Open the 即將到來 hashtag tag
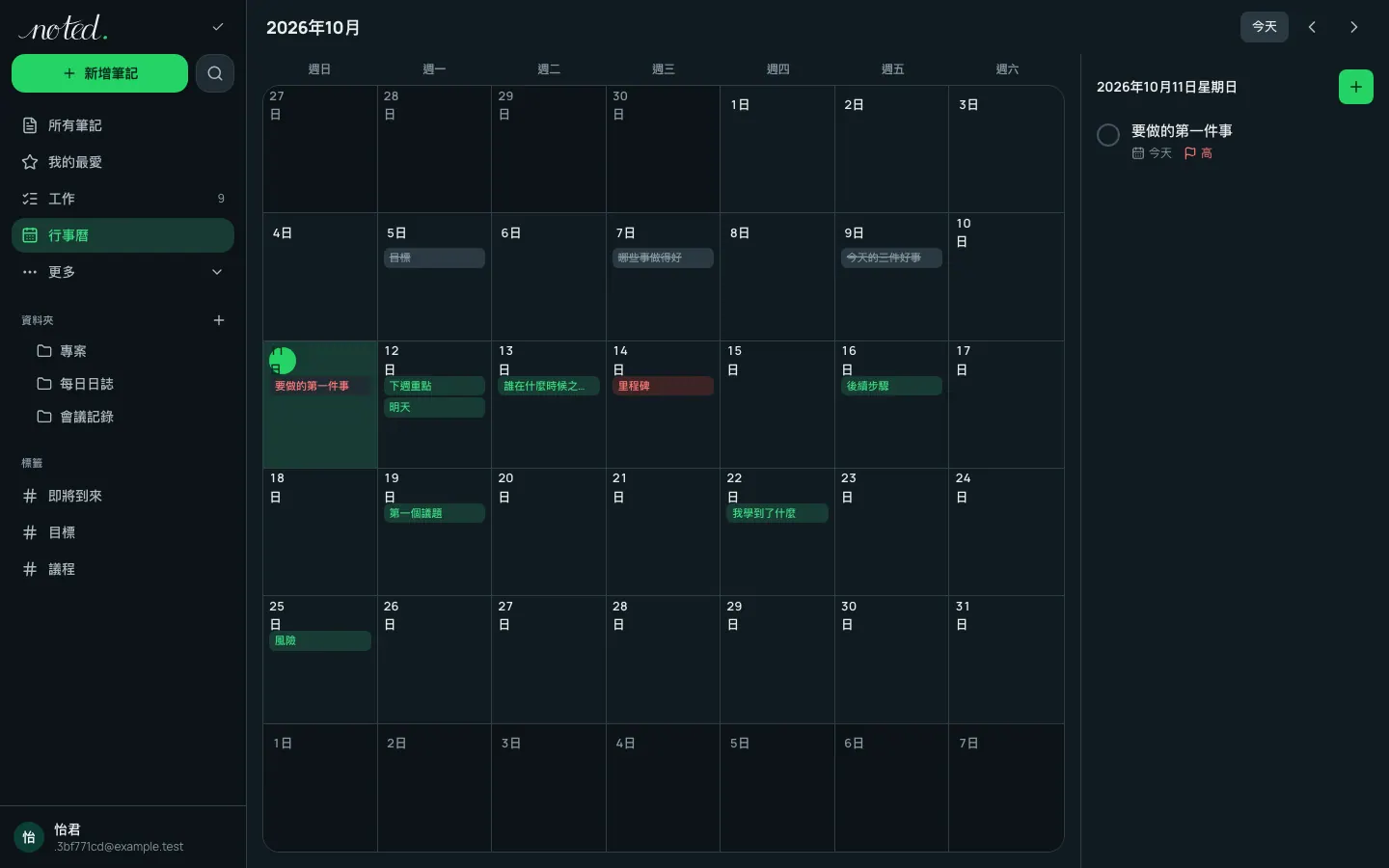Image resolution: width=1389 pixels, height=868 pixels. [123, 496]
